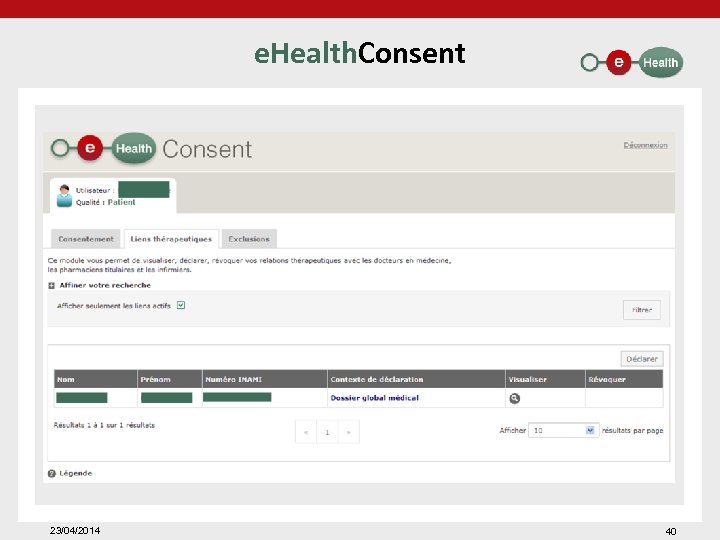Click the patient user avatar icon
This screenshot has width=720, height=540.
64,196
